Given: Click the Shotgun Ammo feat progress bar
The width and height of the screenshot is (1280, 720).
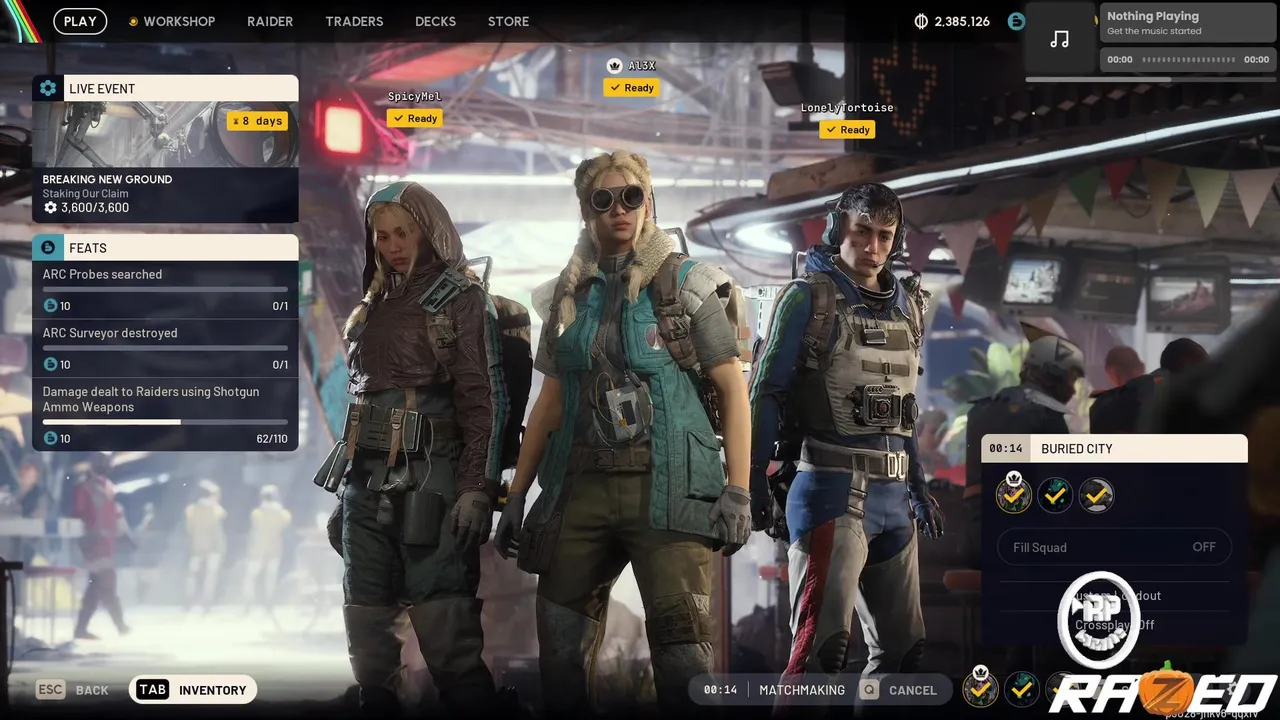Looking at the screenshot, I should (x=165, y=422).
